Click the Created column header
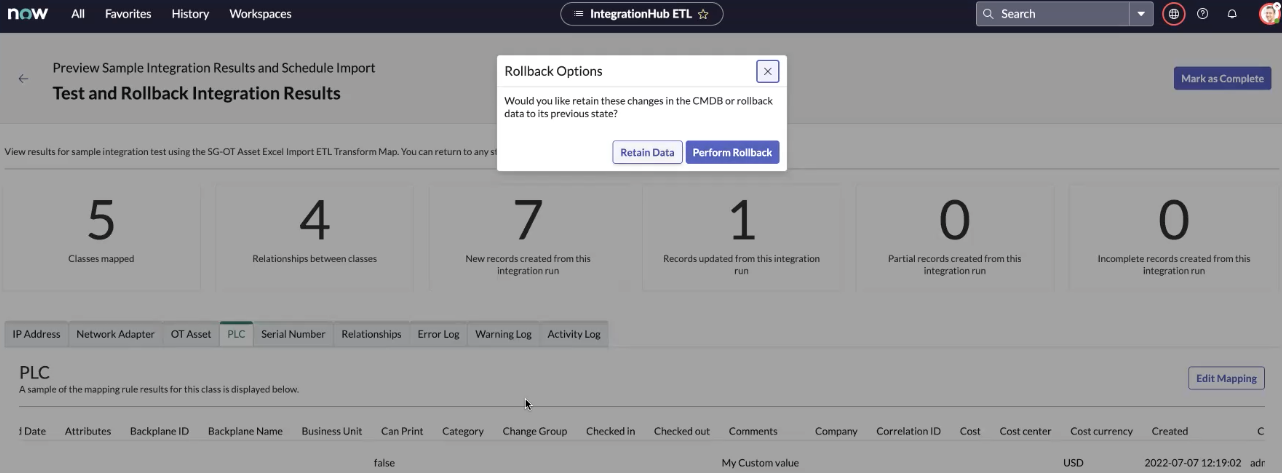The image size is (1282, 473). [x=1169, y=431]
